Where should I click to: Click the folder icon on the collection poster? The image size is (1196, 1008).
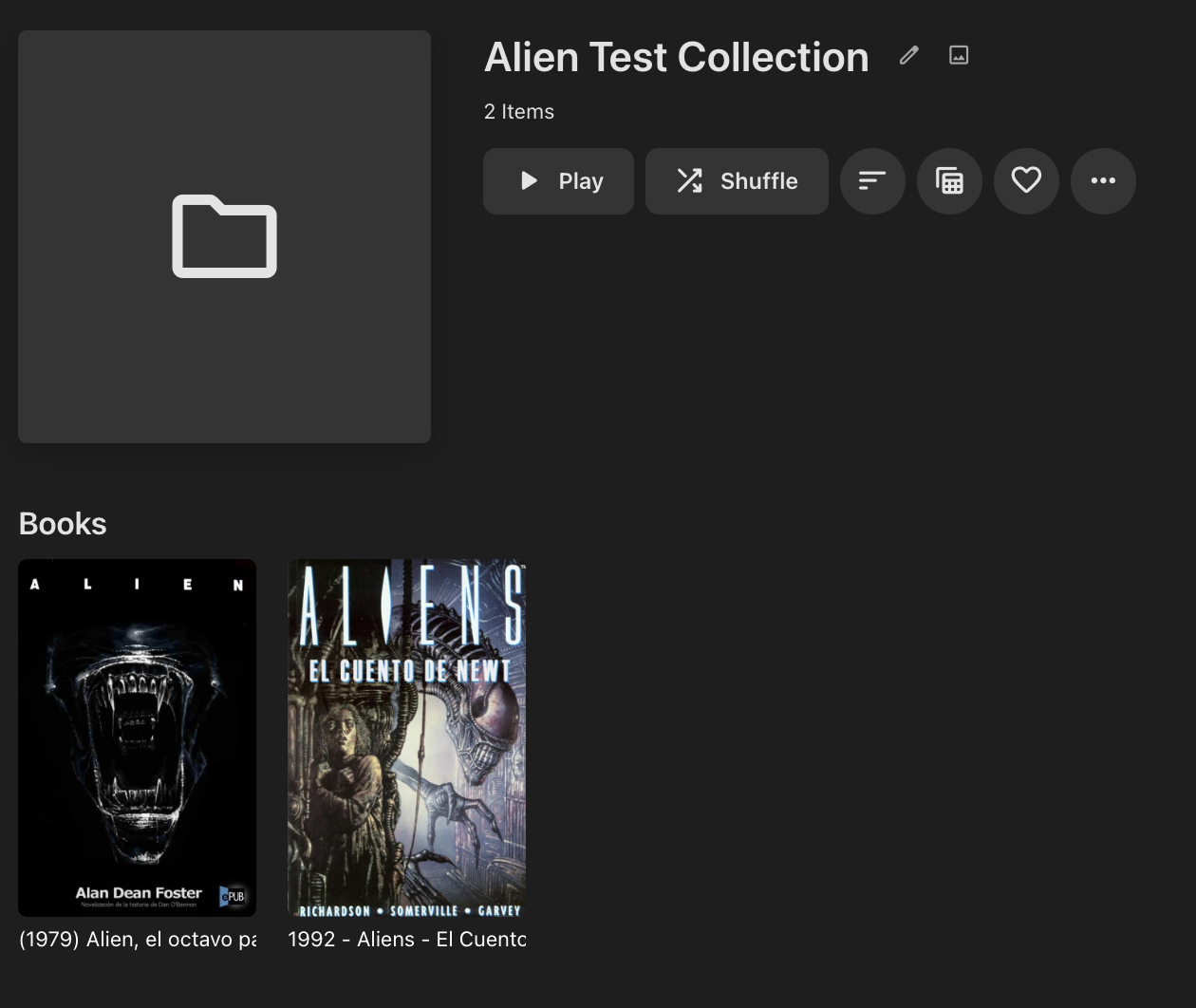click(x=224, y=236)
